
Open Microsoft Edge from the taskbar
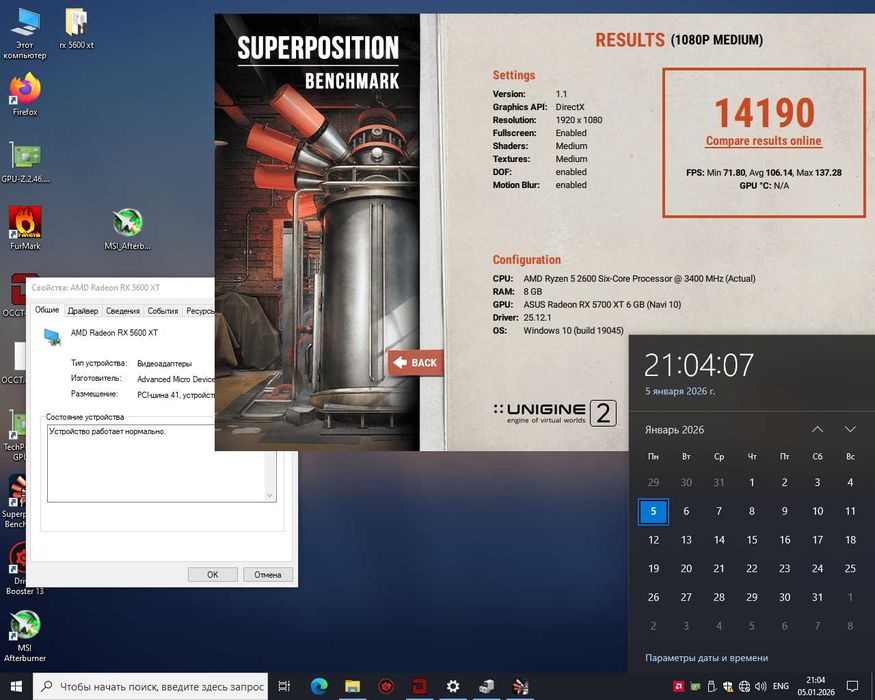(319, 686)
